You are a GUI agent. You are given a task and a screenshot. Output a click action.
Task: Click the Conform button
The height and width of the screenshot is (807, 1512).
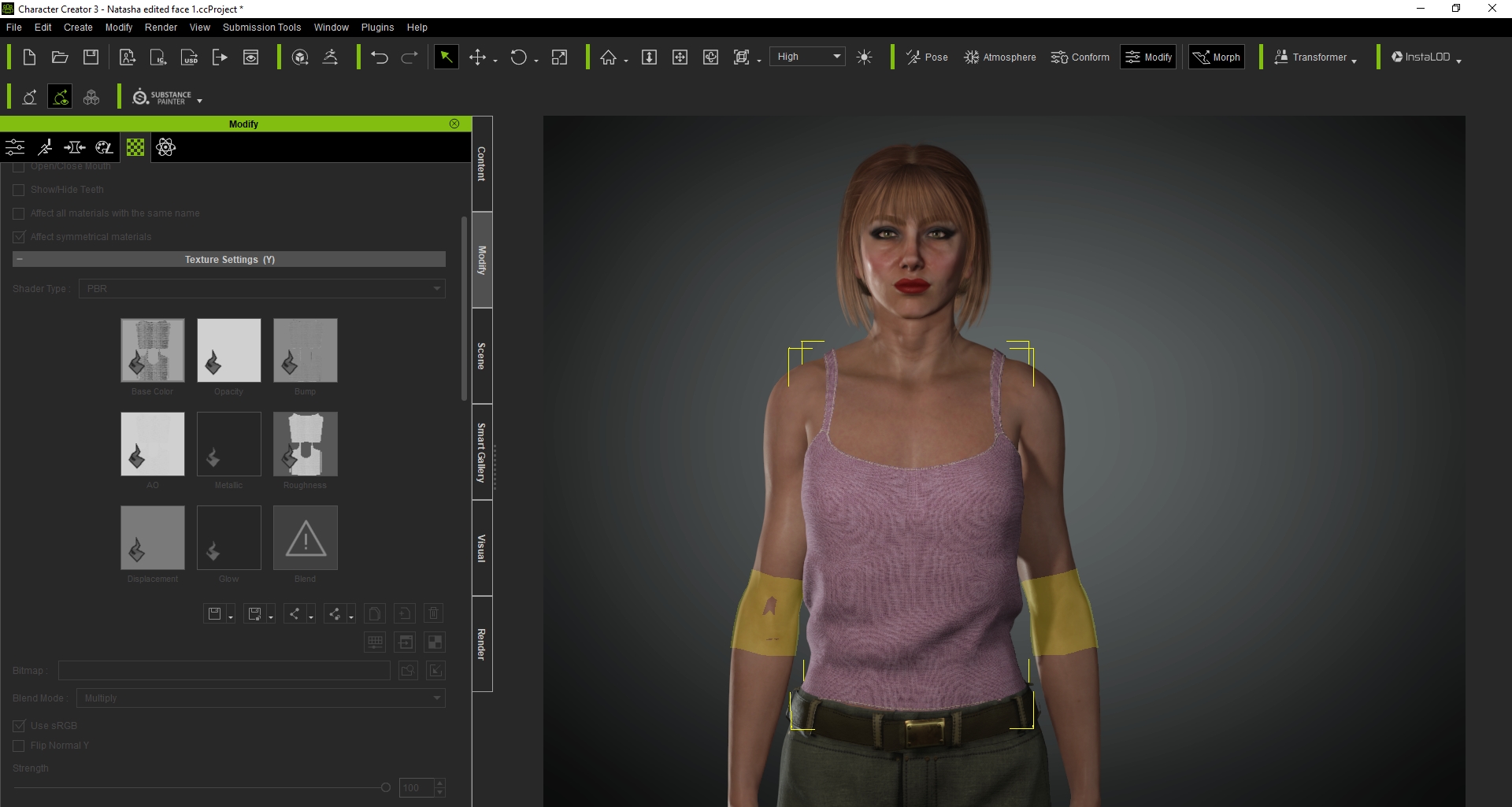[x=1080, y=57]
